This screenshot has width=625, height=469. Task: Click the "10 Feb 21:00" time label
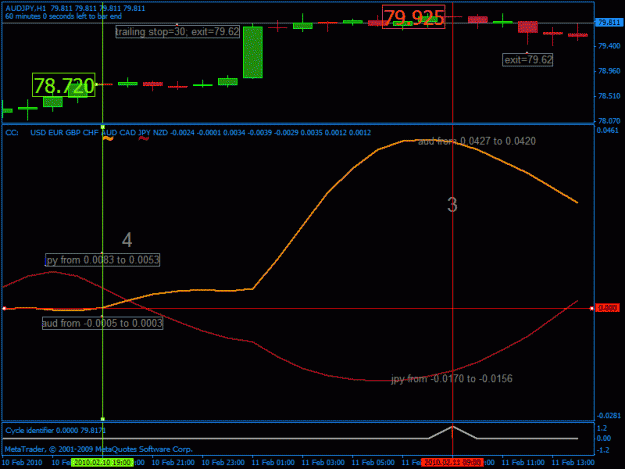click(173, 462)
